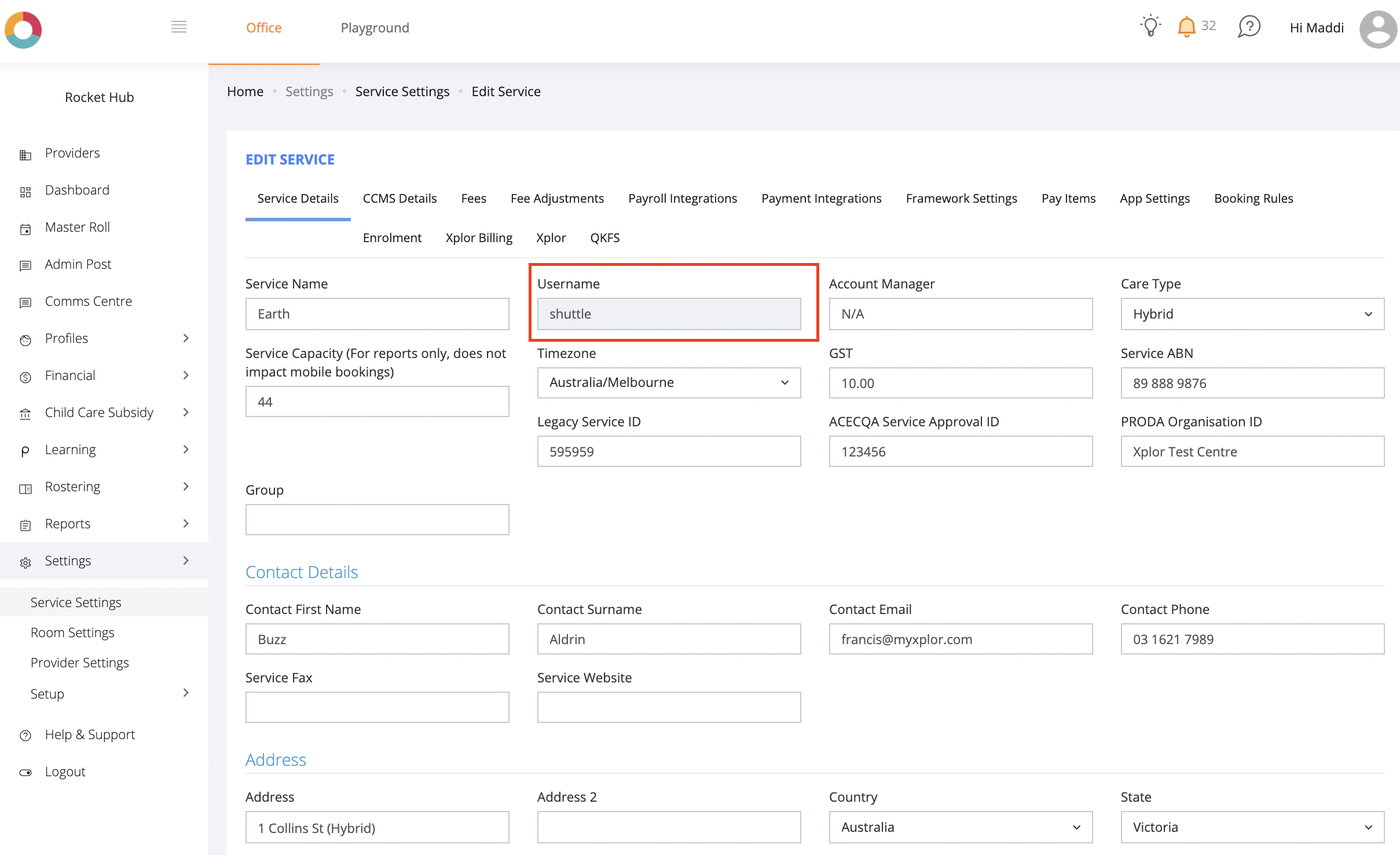Open notifications bell icon
Image resolution: width=1400 pixels, height=855 pixels.
coord(1186,27)
